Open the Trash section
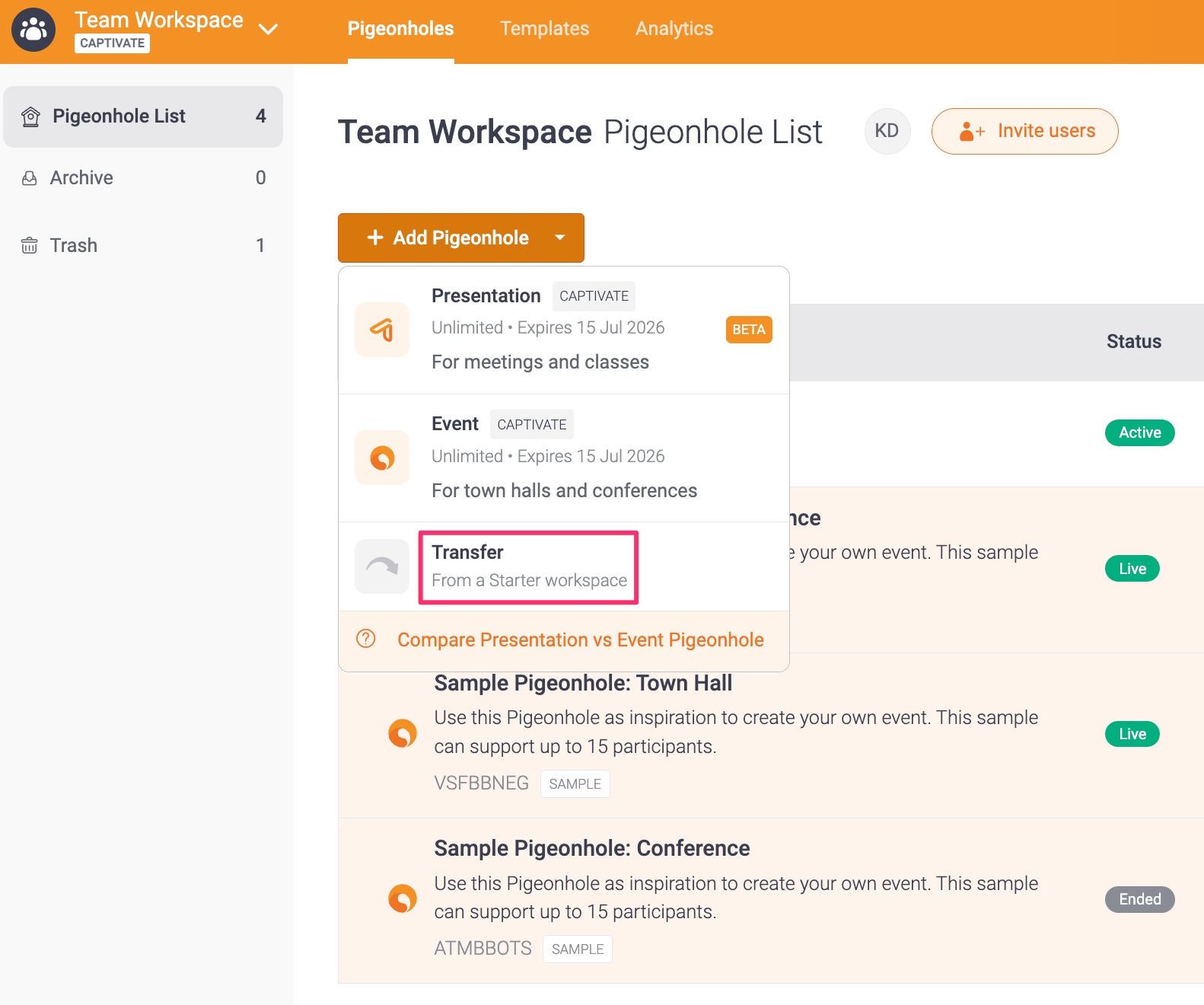1204x1005 pixels. click(143, 245)
